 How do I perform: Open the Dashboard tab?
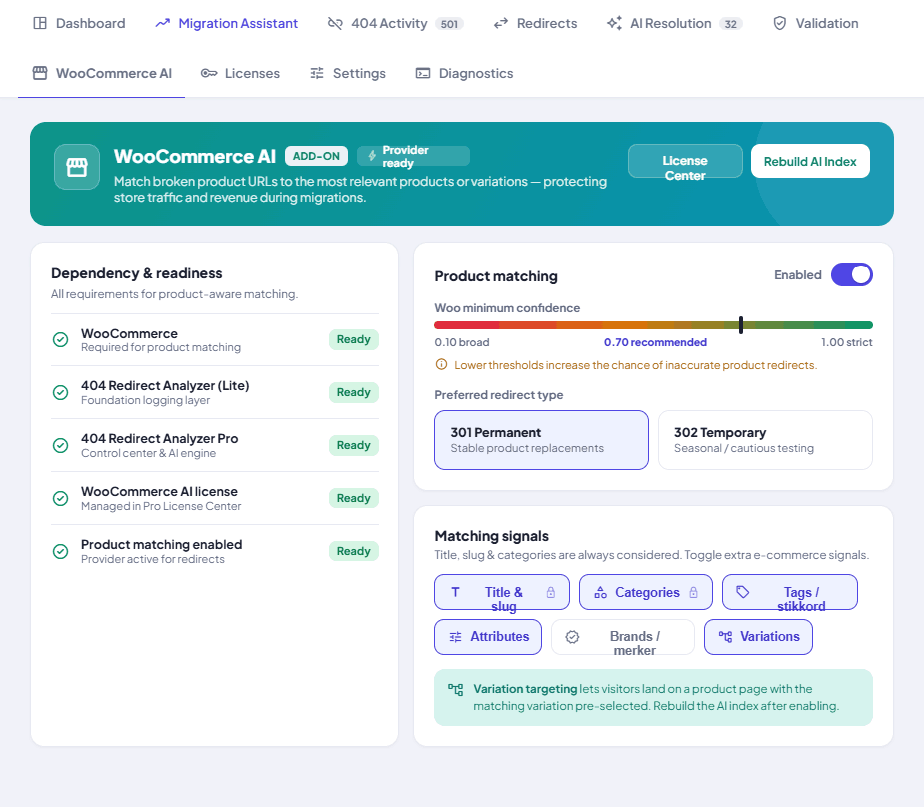point(80,24)
